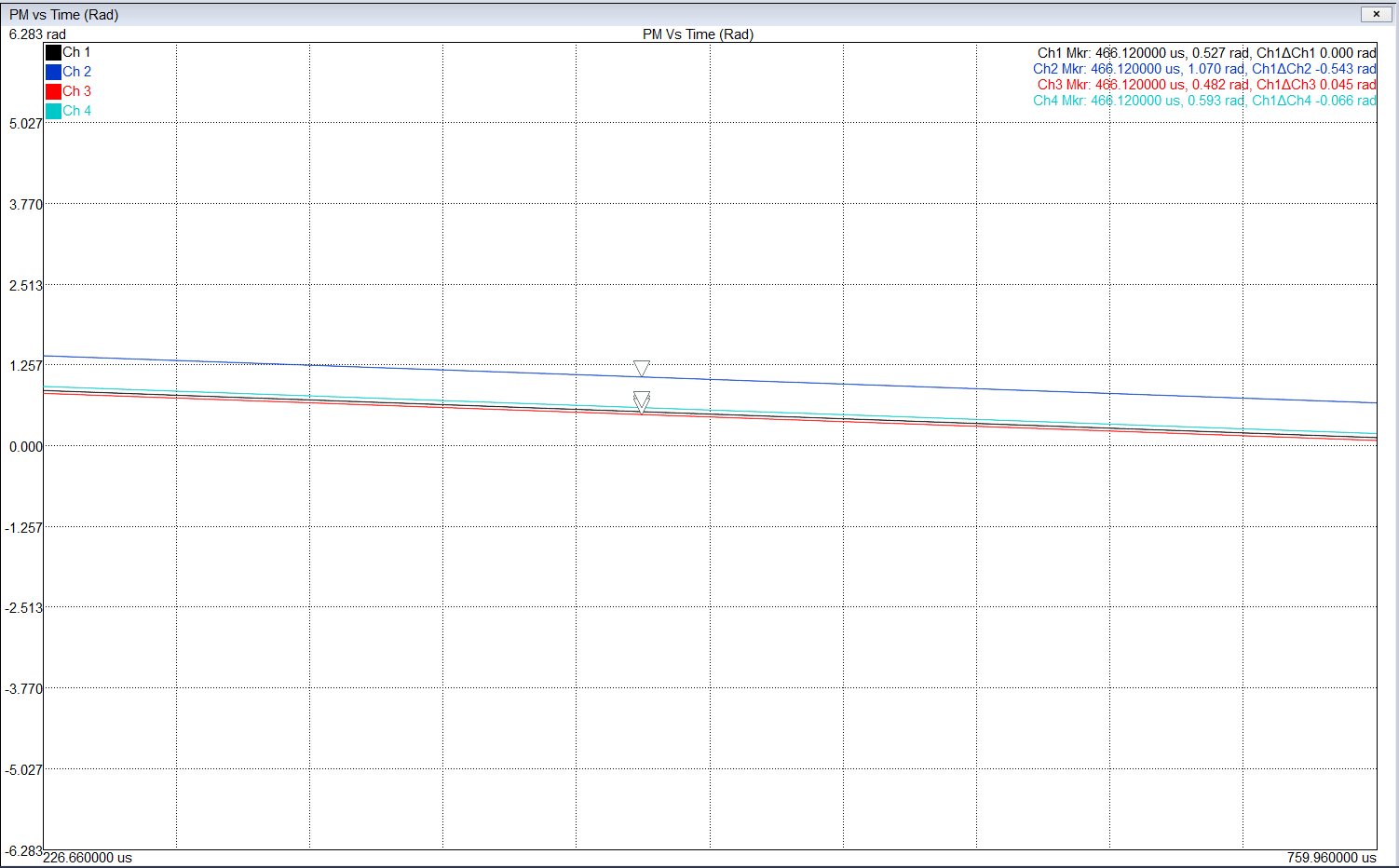The width and height of the screenshot is (1399, 868).
Task: Click the black Ch 1 legend swatch
Action: (53, 53)
